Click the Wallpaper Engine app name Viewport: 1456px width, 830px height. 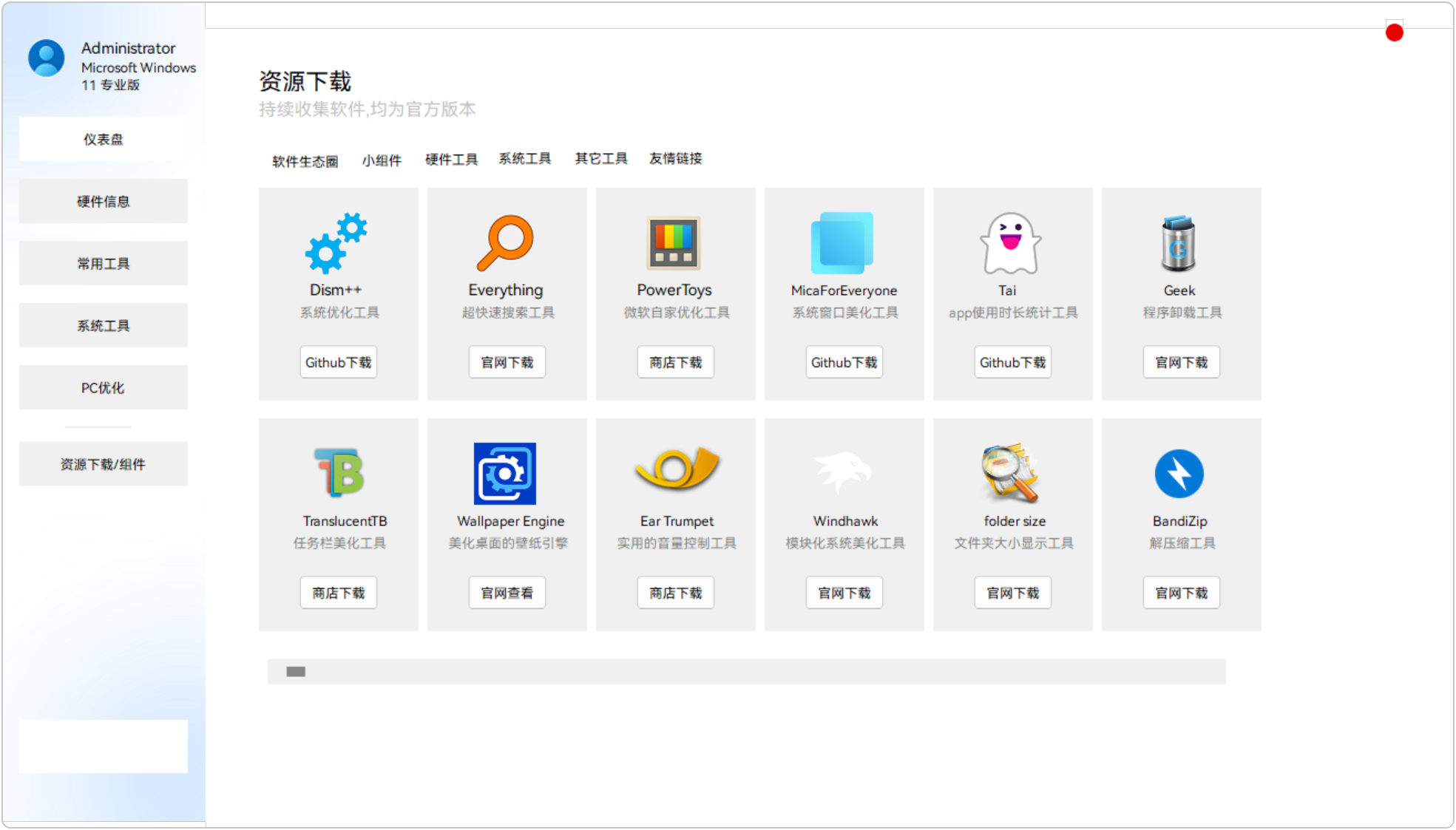tap(511, 521)
